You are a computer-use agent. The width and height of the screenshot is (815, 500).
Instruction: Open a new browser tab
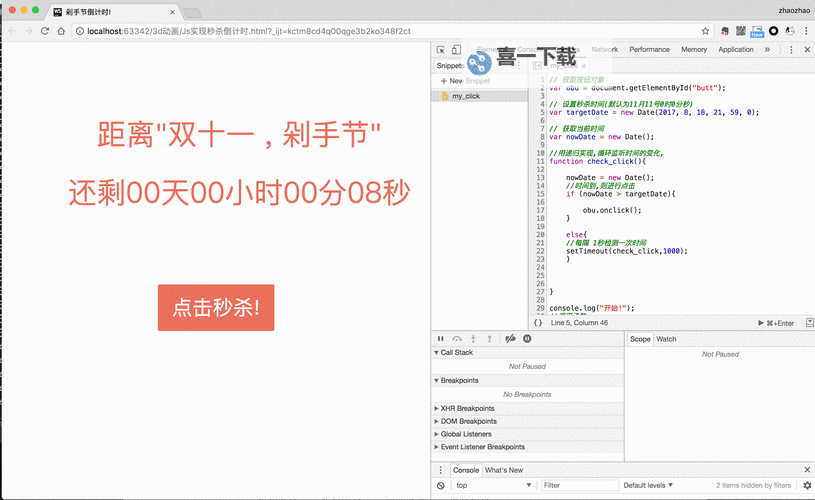point(192,13)
